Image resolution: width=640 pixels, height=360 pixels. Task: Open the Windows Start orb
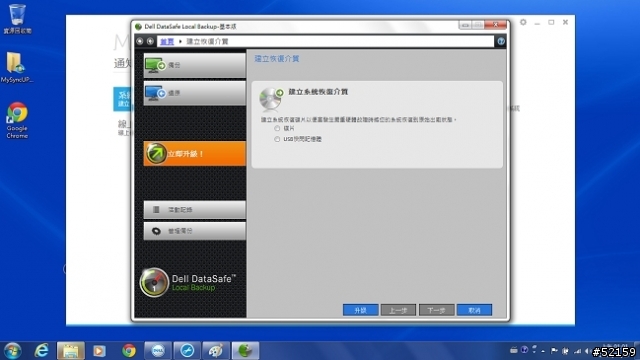12,351
